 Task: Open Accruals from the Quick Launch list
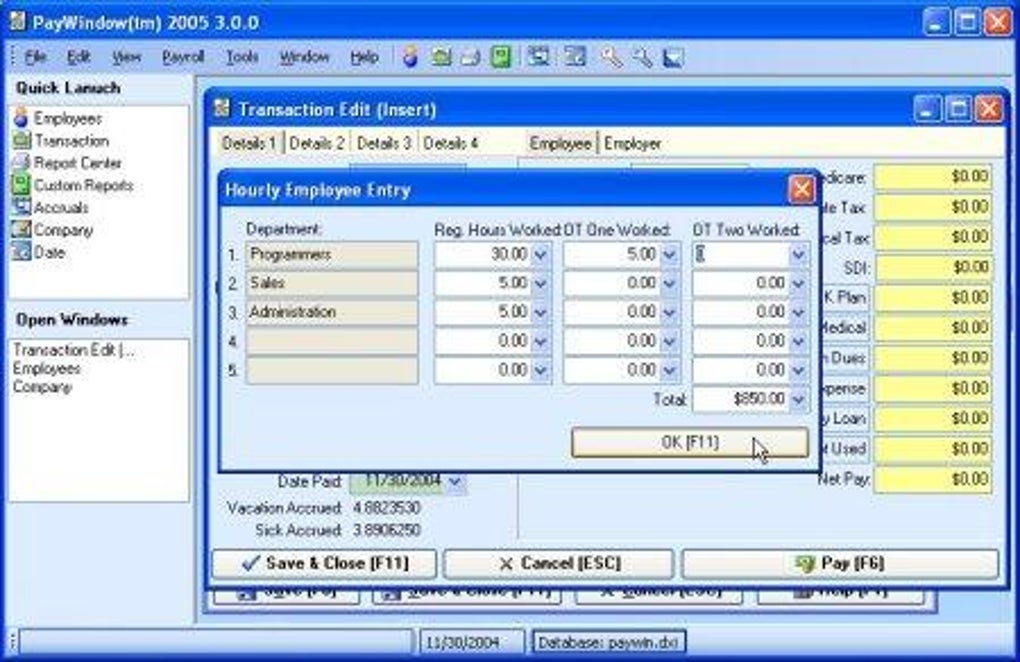(x=51, y=207)
